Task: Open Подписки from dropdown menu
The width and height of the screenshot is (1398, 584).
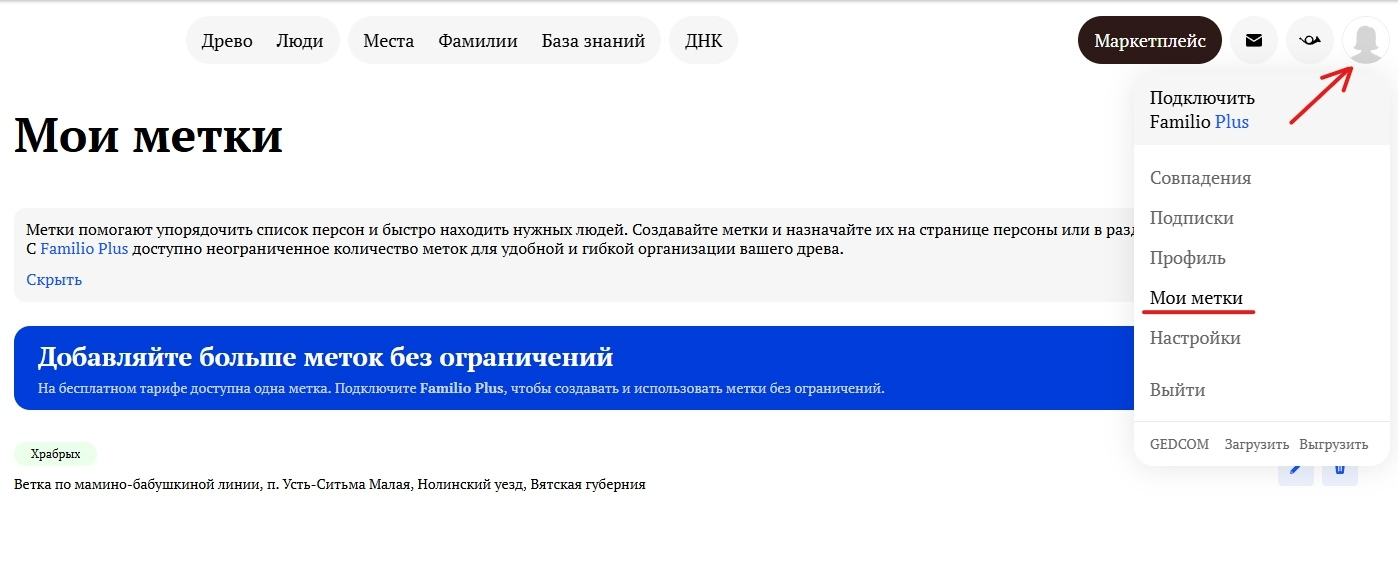Action: pyautogui.click(x=1191, y=218)
